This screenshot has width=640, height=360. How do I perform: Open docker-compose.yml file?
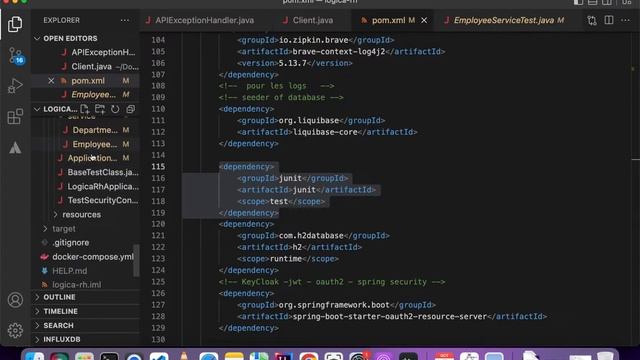click(x=93, y=257)
